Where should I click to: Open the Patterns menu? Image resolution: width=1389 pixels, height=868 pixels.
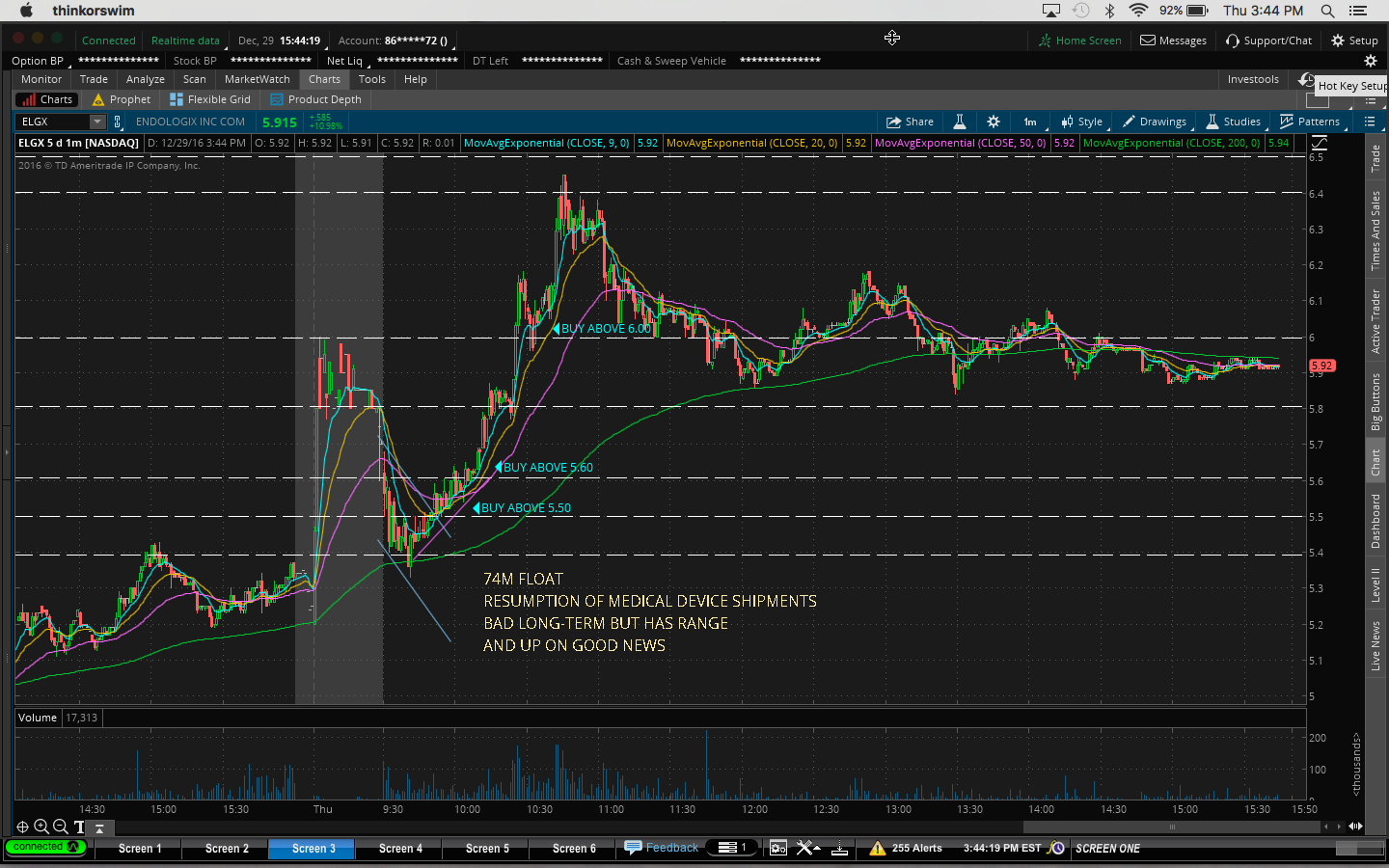[x=1310, y=122]
